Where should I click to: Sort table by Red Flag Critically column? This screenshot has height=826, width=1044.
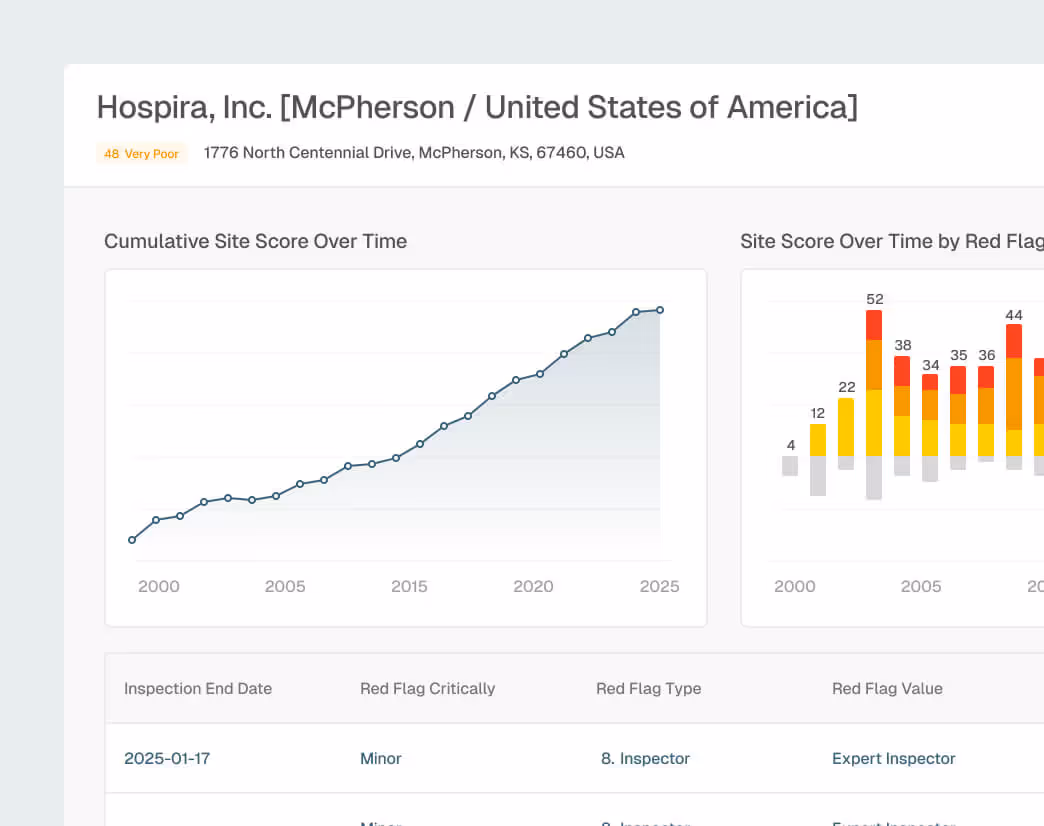click(x=427, y=689)
